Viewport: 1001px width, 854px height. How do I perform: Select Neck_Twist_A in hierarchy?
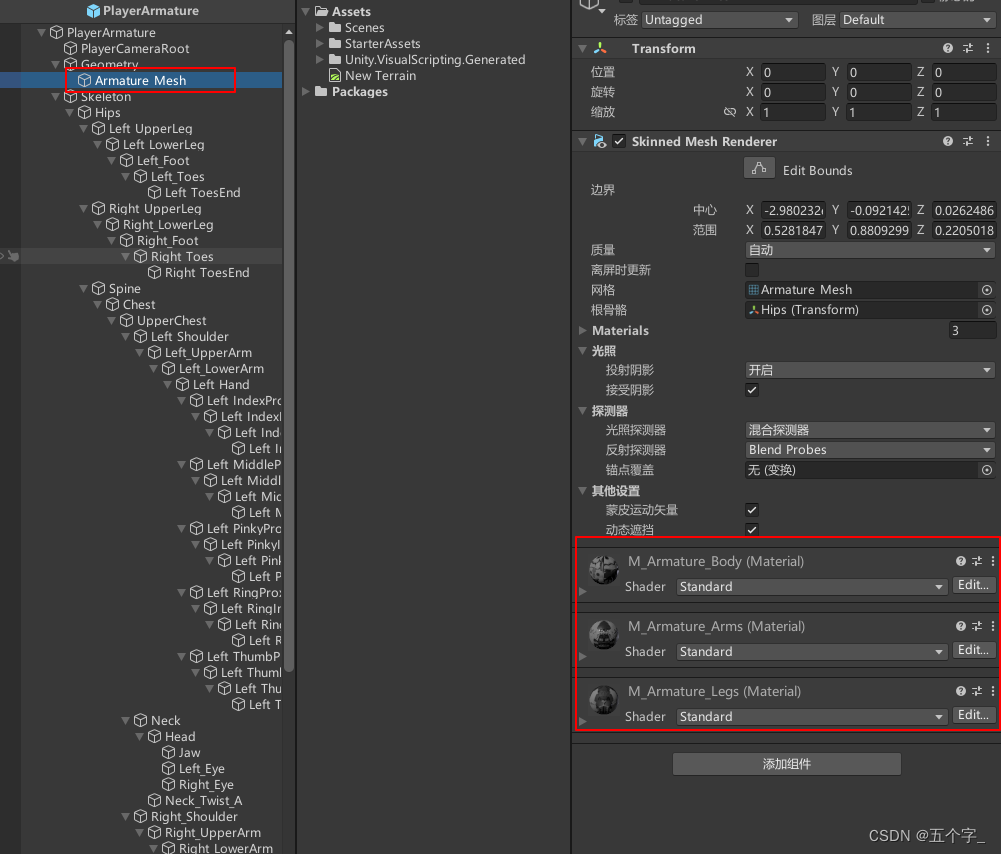[x=203, y=800]
